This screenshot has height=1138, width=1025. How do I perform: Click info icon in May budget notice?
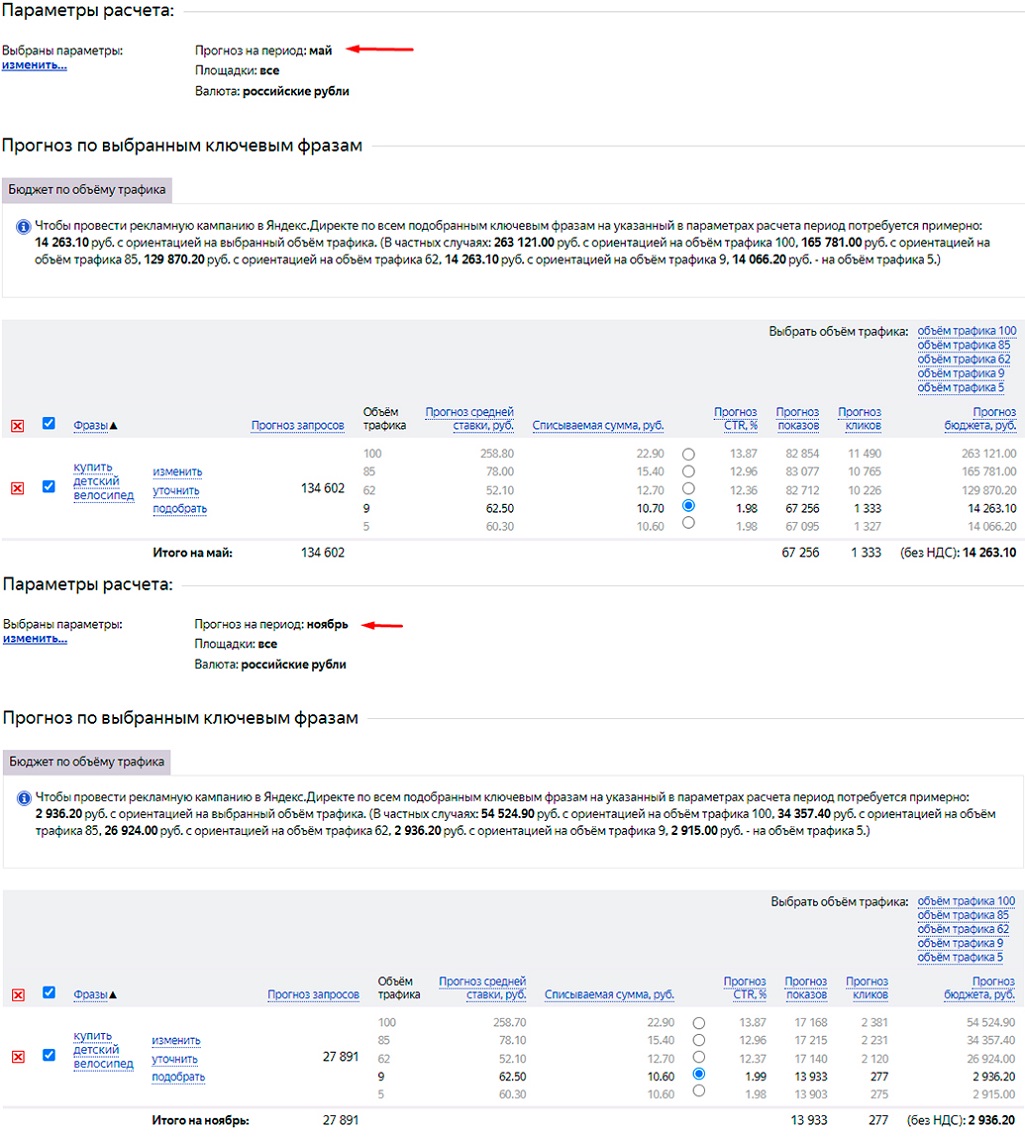(22, 227)
